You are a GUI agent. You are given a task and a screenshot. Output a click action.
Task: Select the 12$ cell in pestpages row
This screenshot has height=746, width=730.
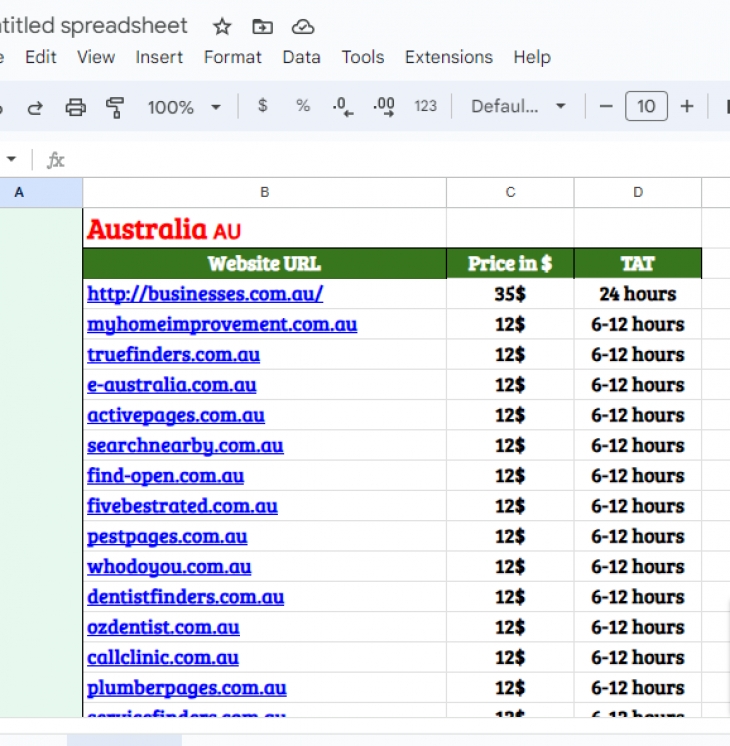coord(510,537)
